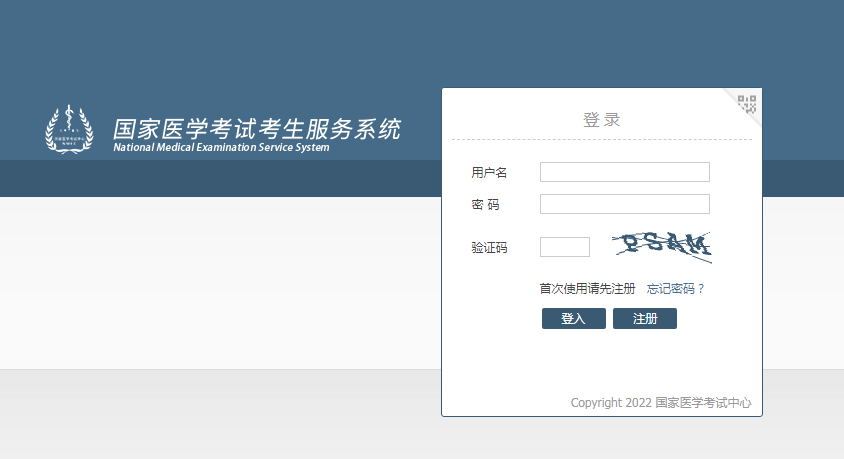Click the Copyright 2022 footer text
Image resolution: width=844 pixels, height=459 pixels.
(x=611, y=403)
